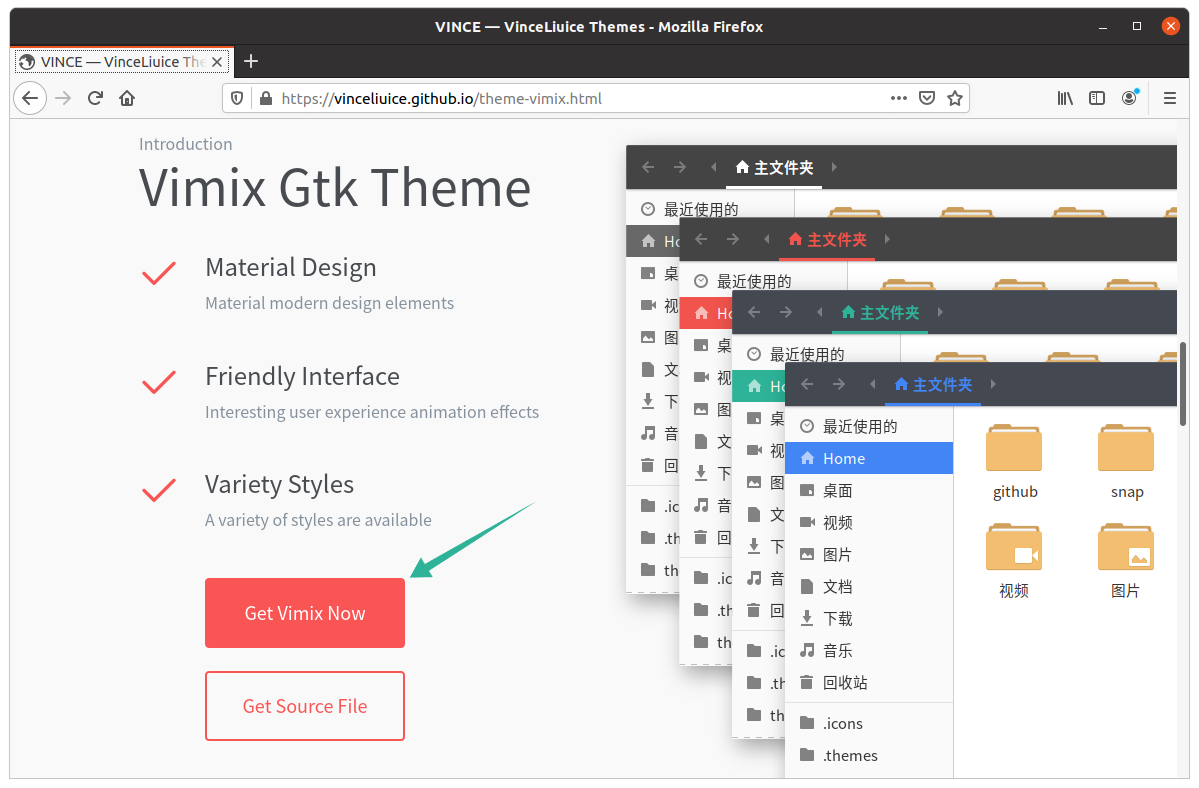Open Firefox home page icon

[127, 98]
